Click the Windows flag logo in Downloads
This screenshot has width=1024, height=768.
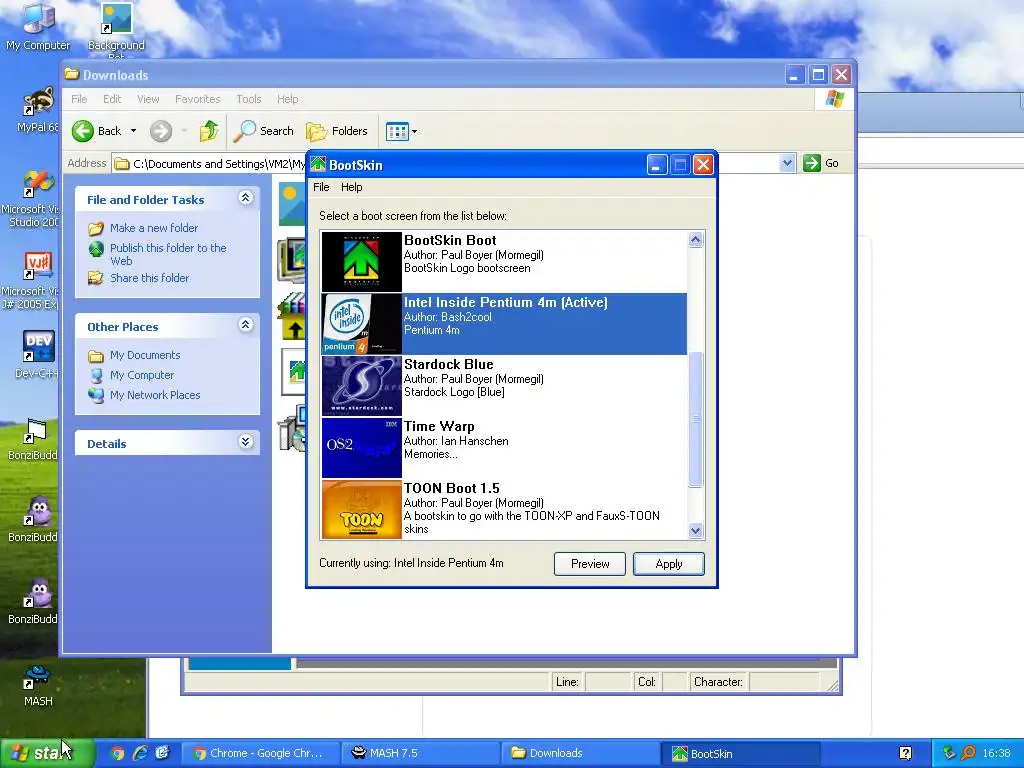[835, 99]
